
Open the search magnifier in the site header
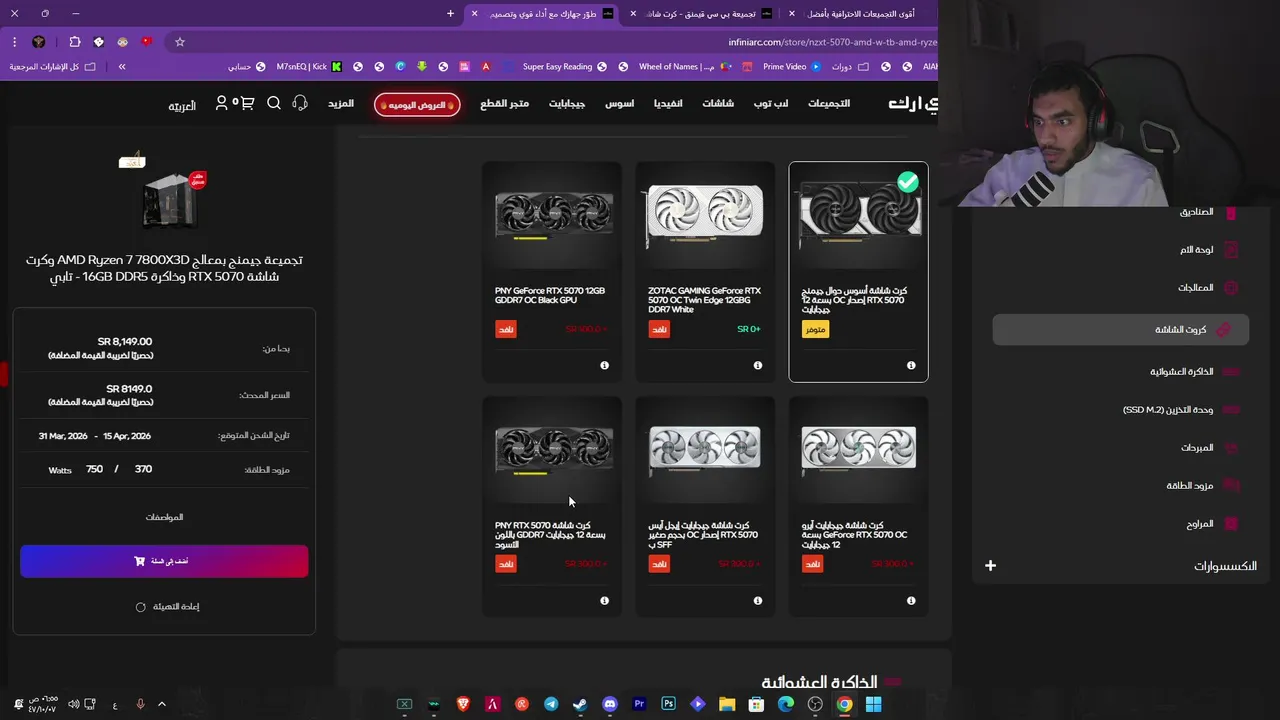point(274,103)
